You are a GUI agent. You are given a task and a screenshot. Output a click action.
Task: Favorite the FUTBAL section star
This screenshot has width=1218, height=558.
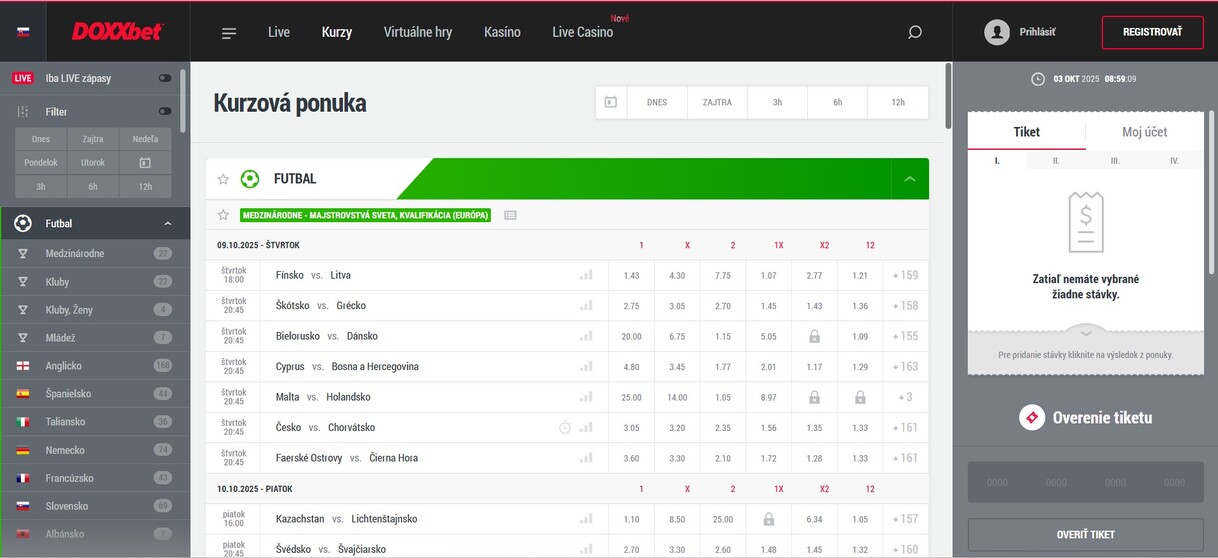pyautogui.click(x=223, y=179)
